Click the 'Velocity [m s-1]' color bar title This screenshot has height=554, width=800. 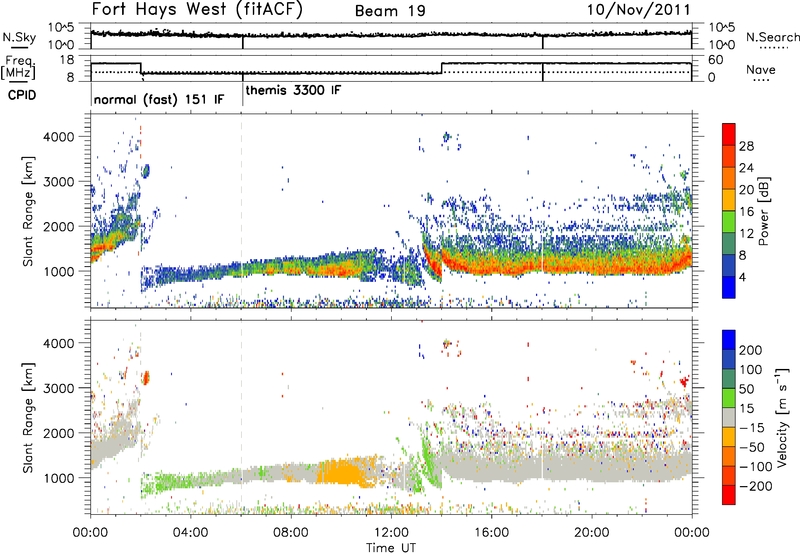click(x=782, y=417)
